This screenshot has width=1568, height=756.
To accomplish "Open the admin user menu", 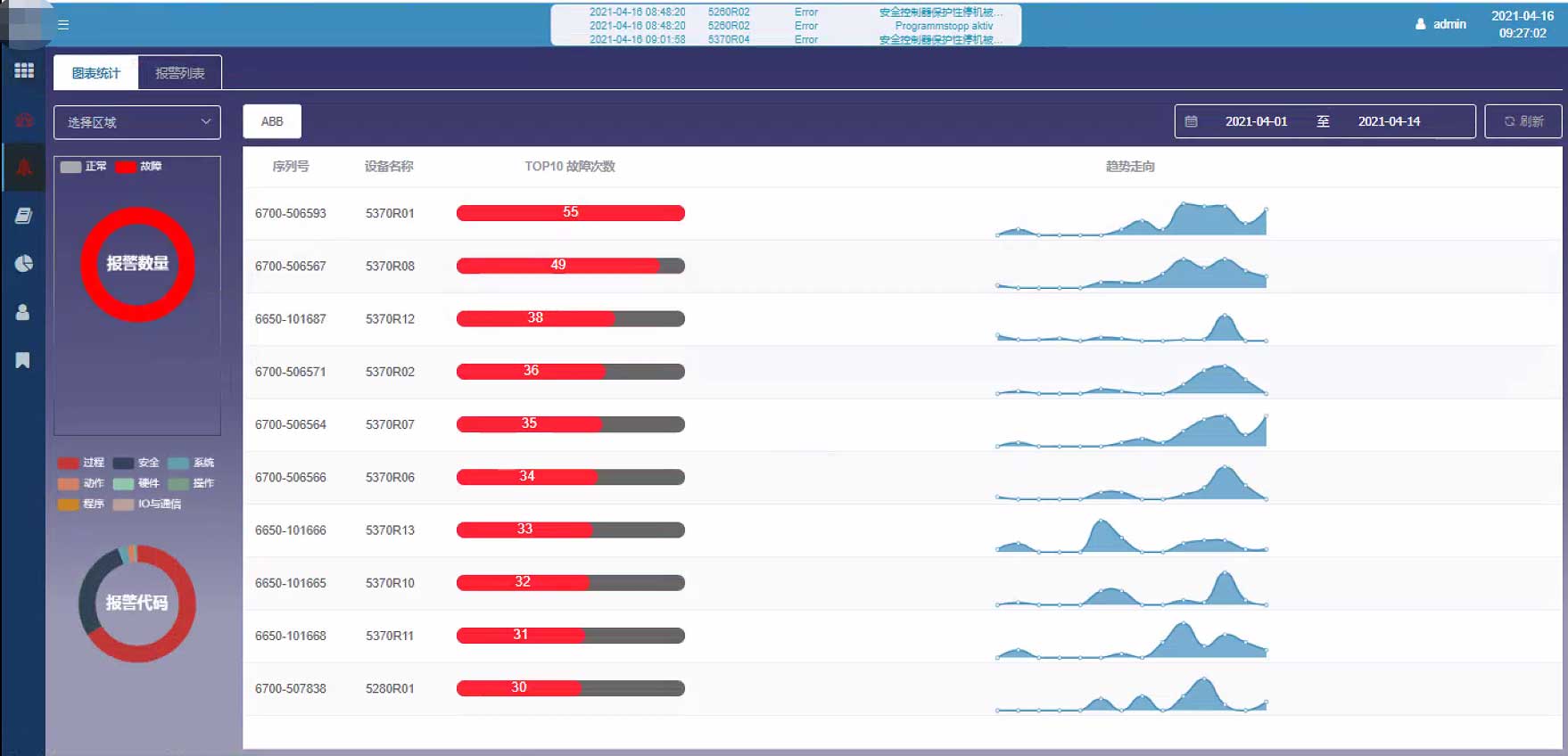I will 1440,24.
